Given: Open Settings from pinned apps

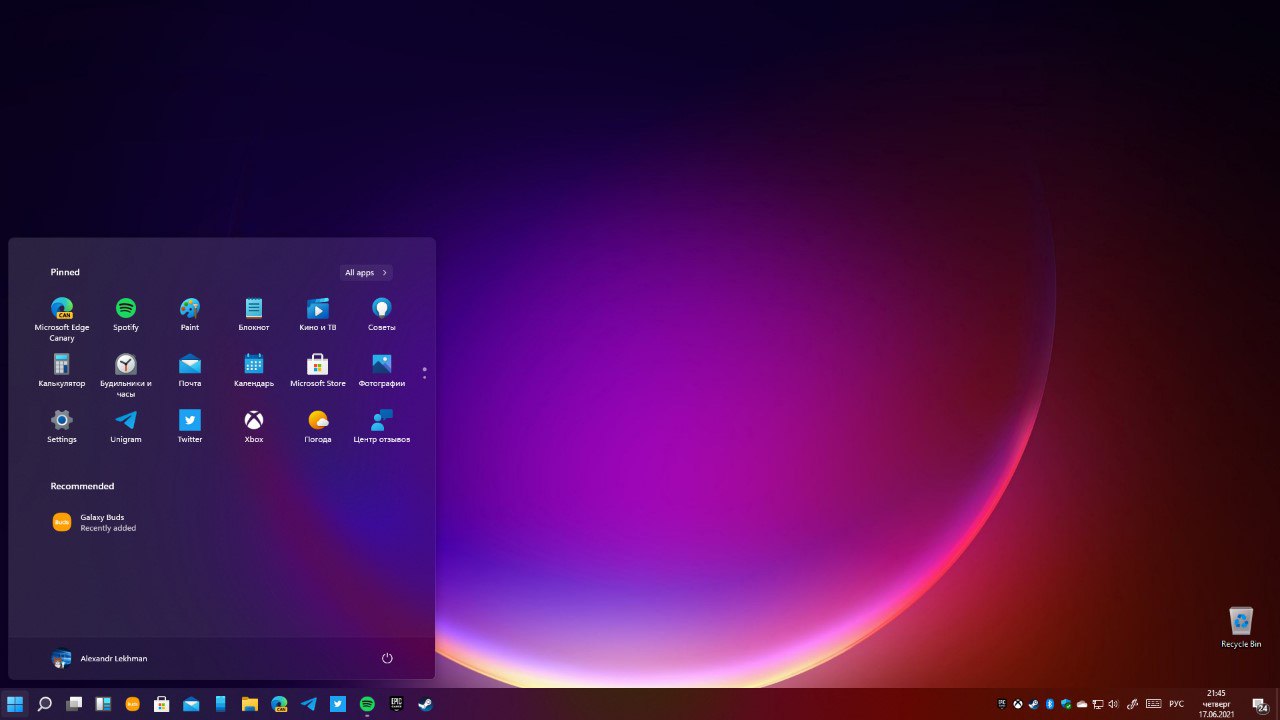Looking at the screenshot, I should [62, 426].
